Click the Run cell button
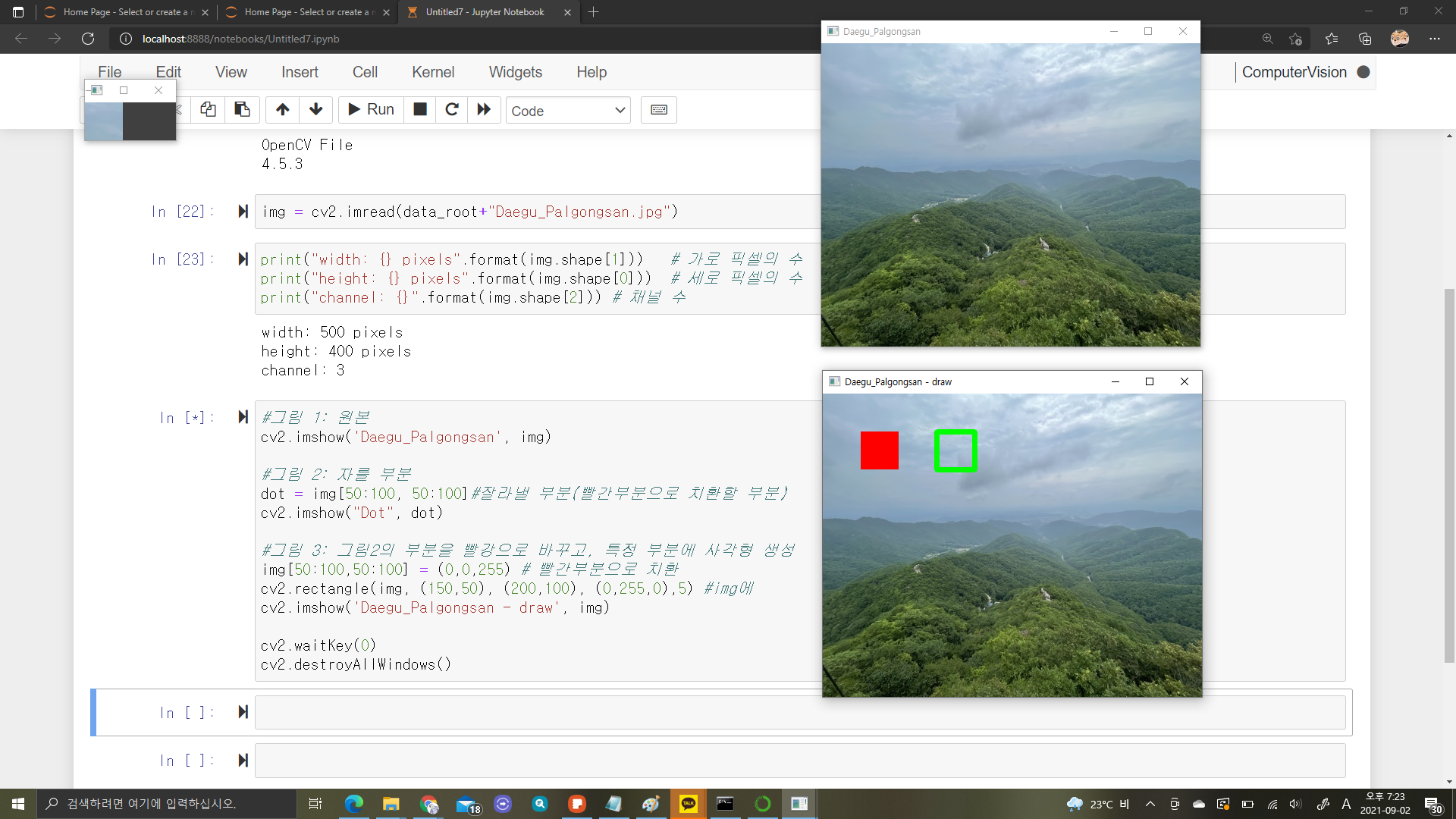The image size is (1456, 819). pos(371,110)
